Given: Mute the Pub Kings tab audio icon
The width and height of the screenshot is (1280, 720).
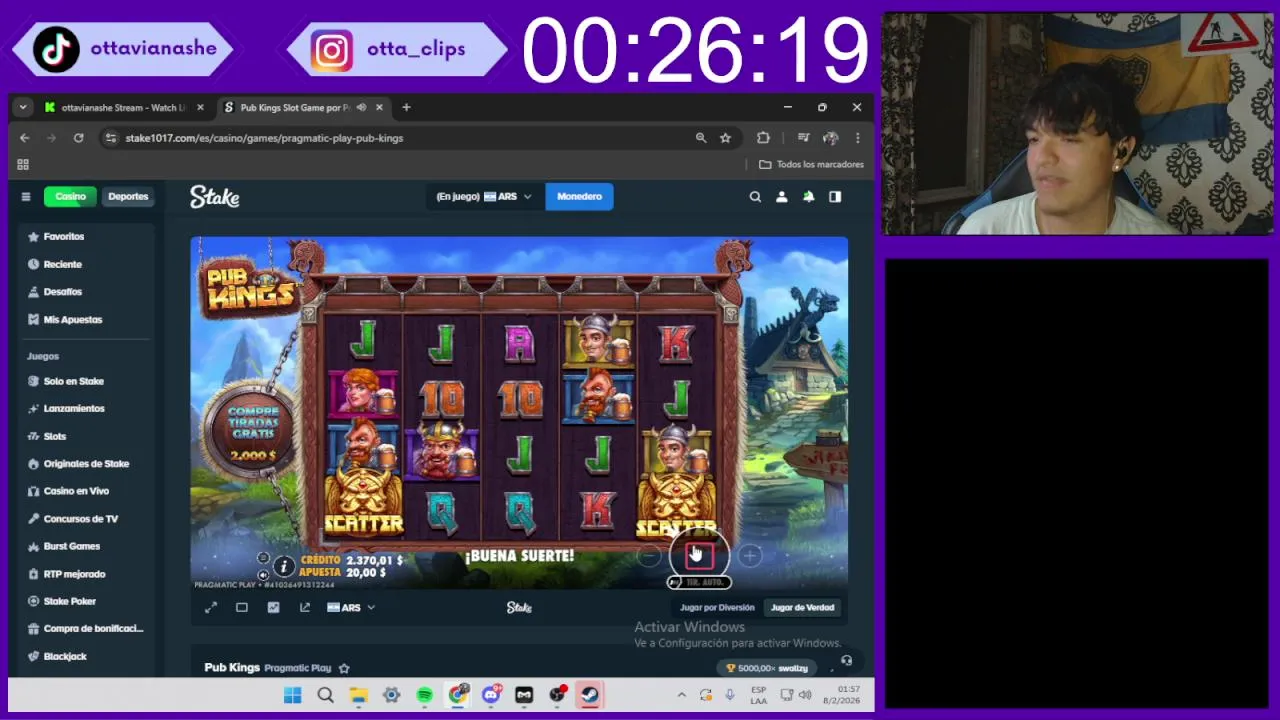Looking at the screenshot, I should pyautogui.click(x=361, y=107).
